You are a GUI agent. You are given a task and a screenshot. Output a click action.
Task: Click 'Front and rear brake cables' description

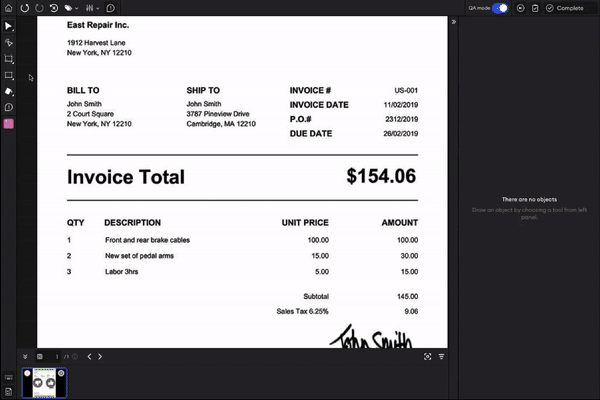147,240
